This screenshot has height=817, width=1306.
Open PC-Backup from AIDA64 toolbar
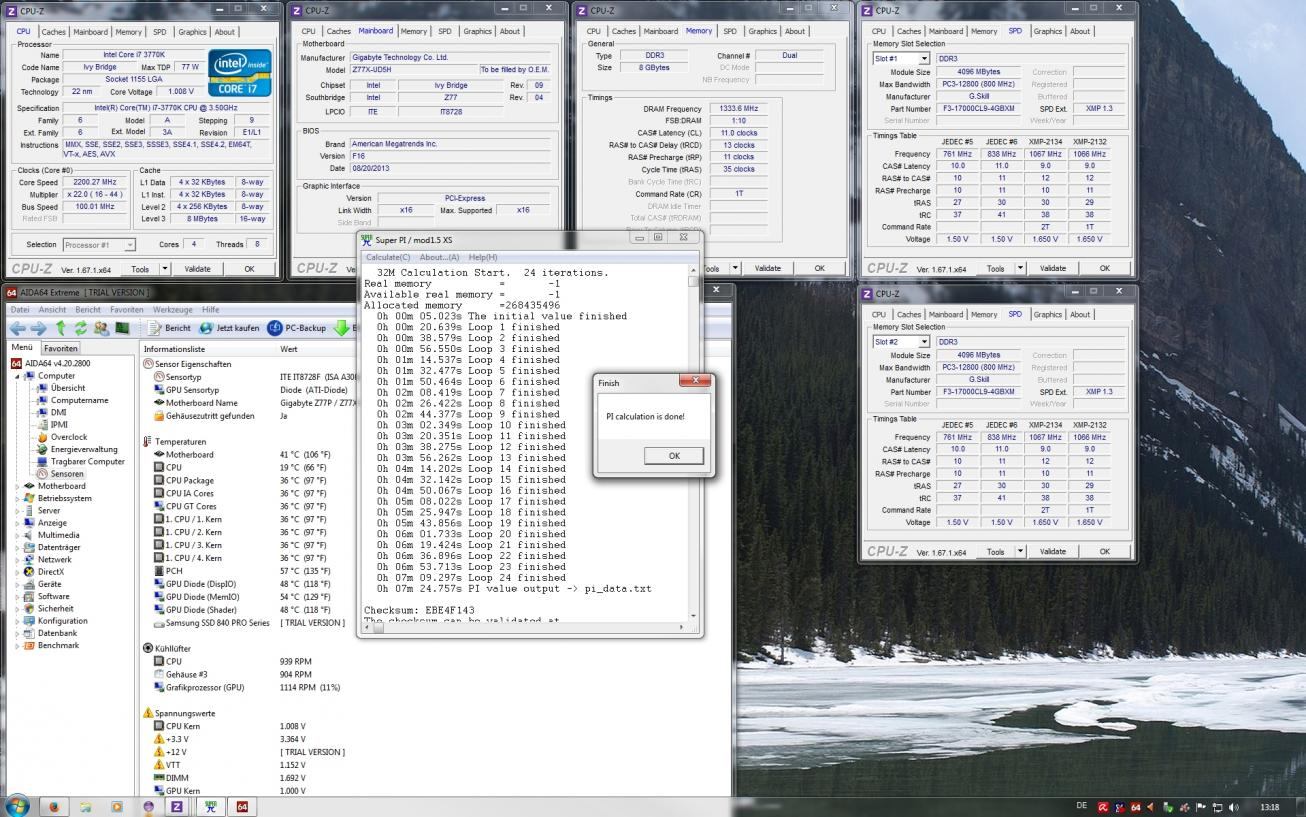point(297,328)
